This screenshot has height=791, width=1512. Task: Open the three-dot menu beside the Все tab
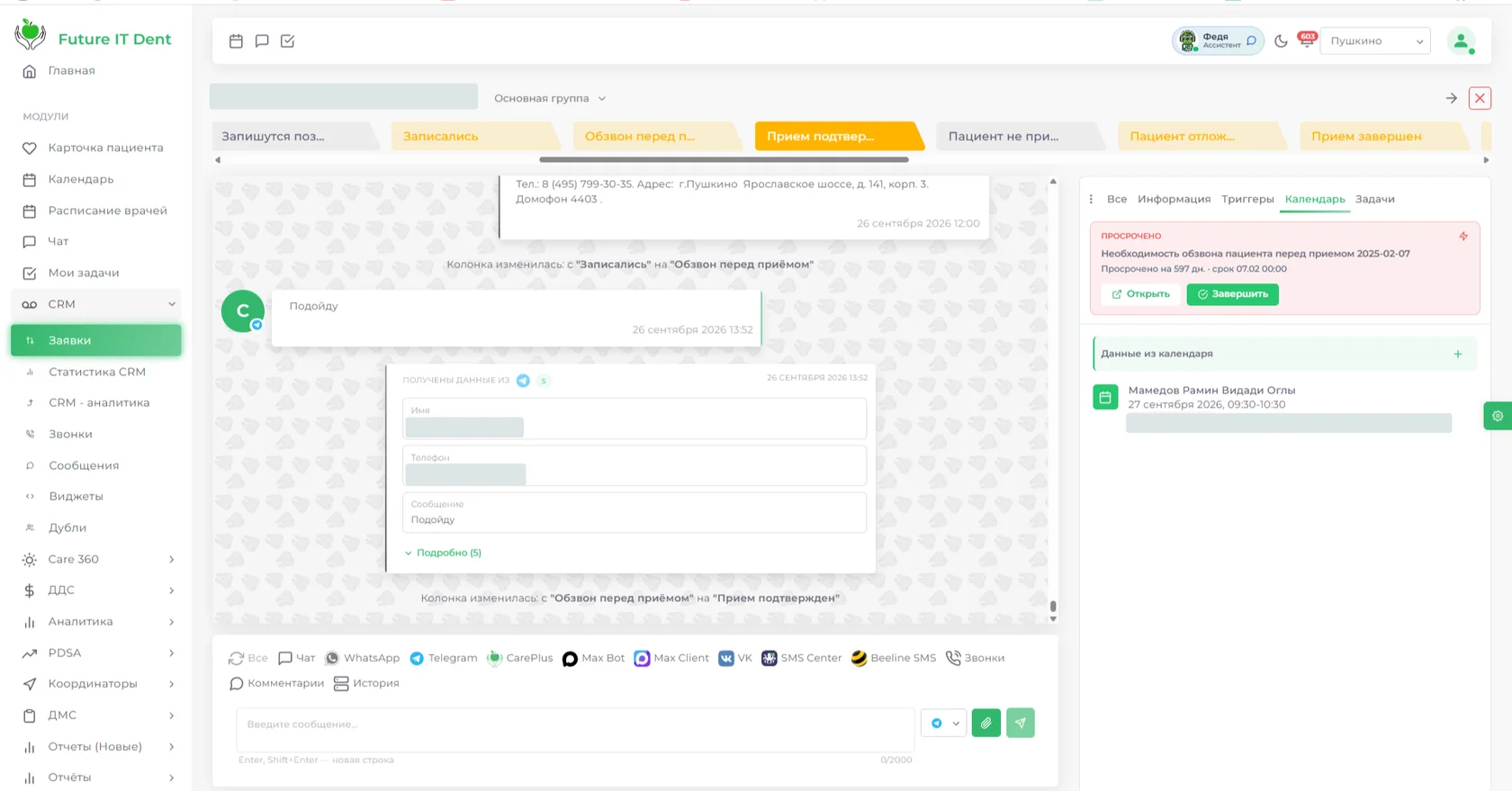pyautogui.click(x=1092, y=199)
